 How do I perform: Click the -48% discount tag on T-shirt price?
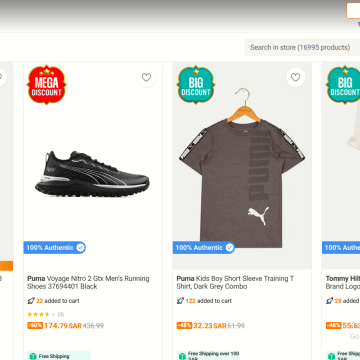[184, 325]
